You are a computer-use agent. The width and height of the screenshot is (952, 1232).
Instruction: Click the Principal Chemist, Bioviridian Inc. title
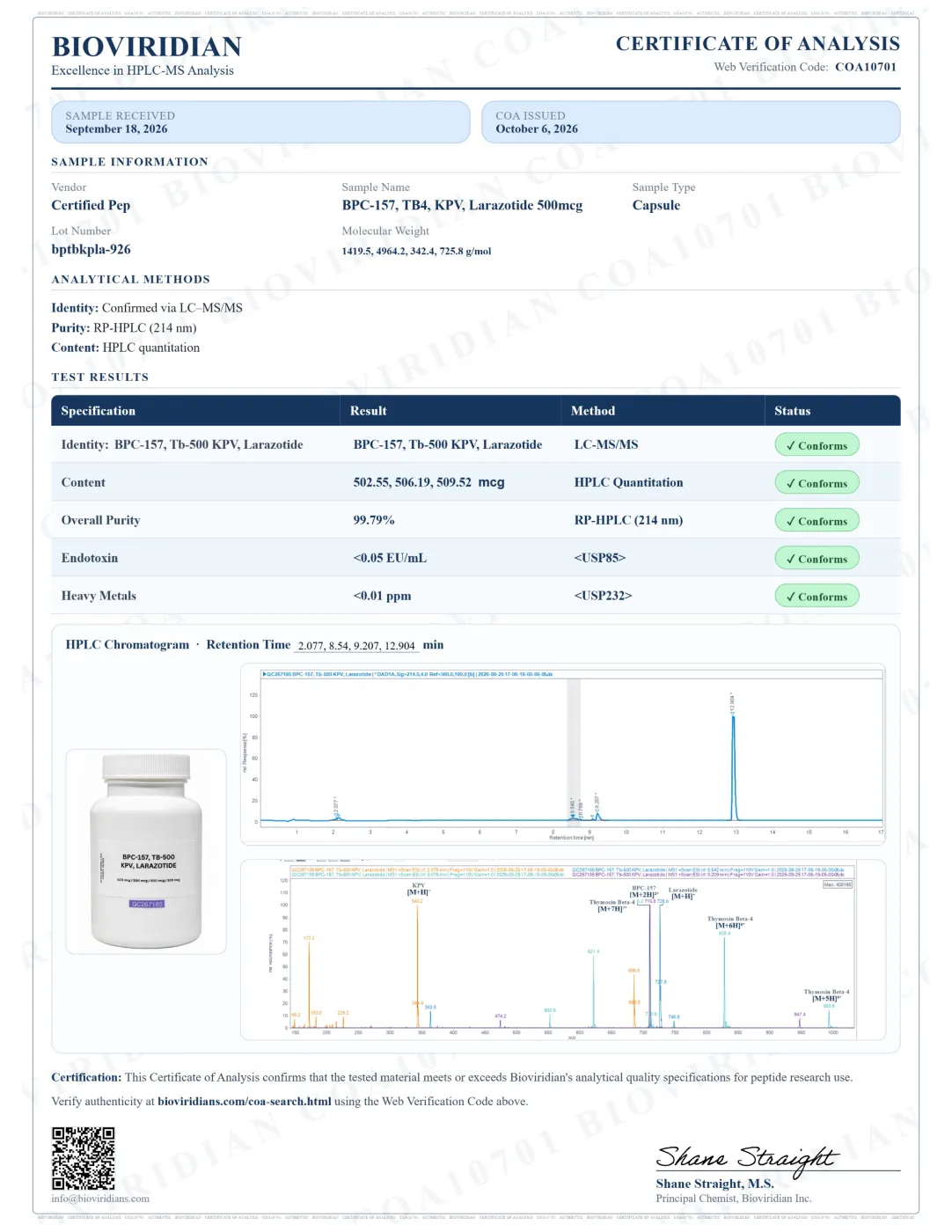tap(734, 1199)
